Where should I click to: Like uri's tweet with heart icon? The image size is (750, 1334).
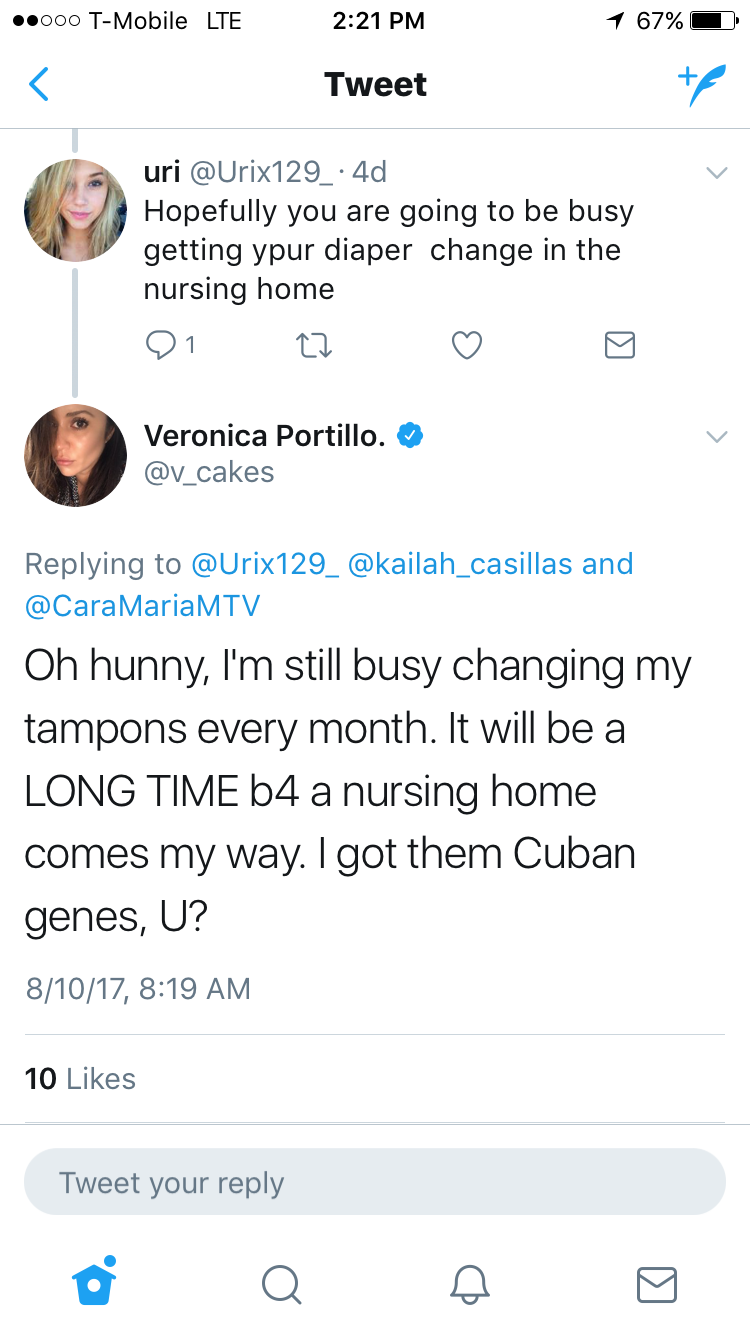click(x=467, y=345)
